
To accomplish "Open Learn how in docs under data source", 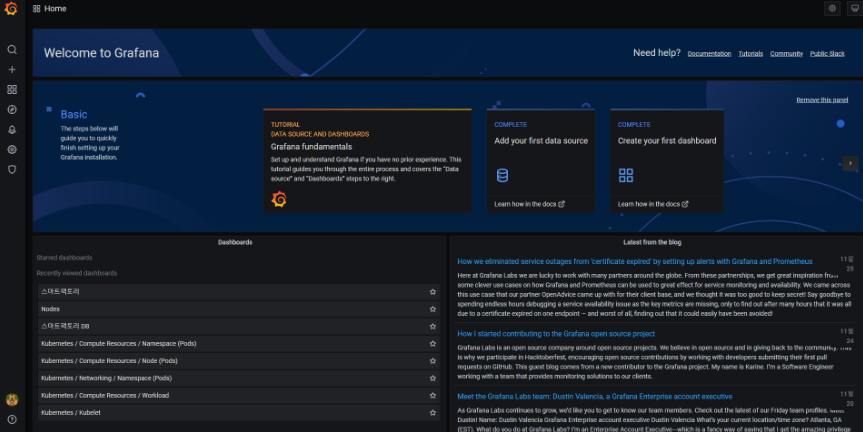I will [529, 204].
